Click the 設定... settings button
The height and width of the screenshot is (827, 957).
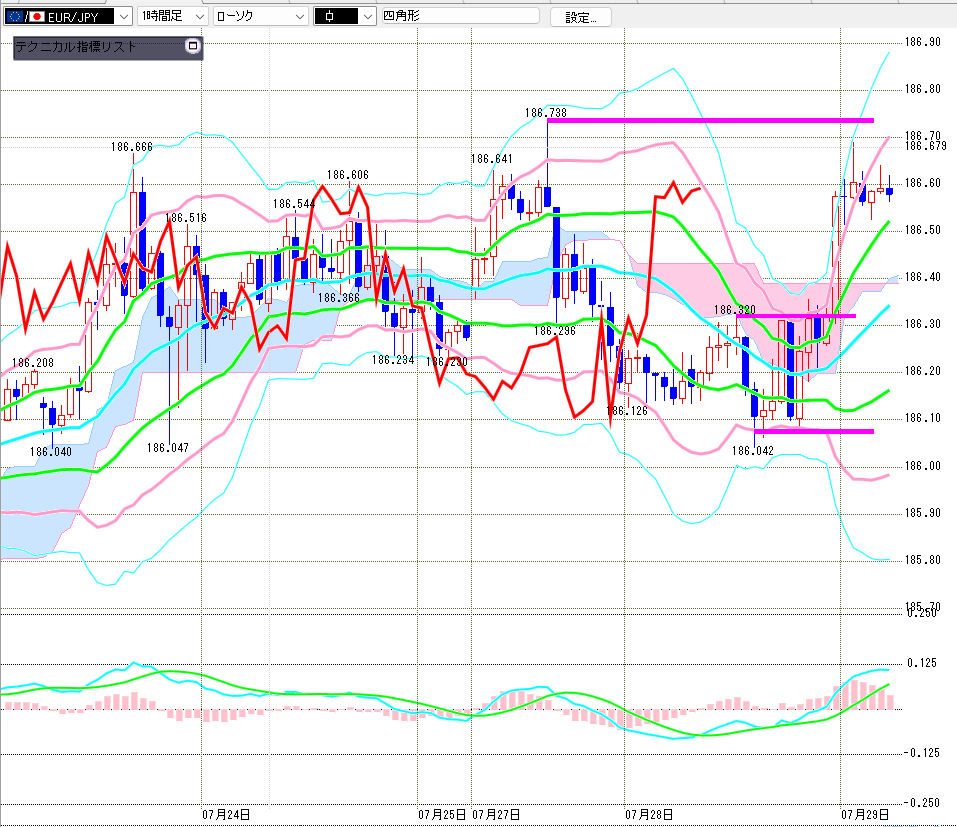(581, 17)
